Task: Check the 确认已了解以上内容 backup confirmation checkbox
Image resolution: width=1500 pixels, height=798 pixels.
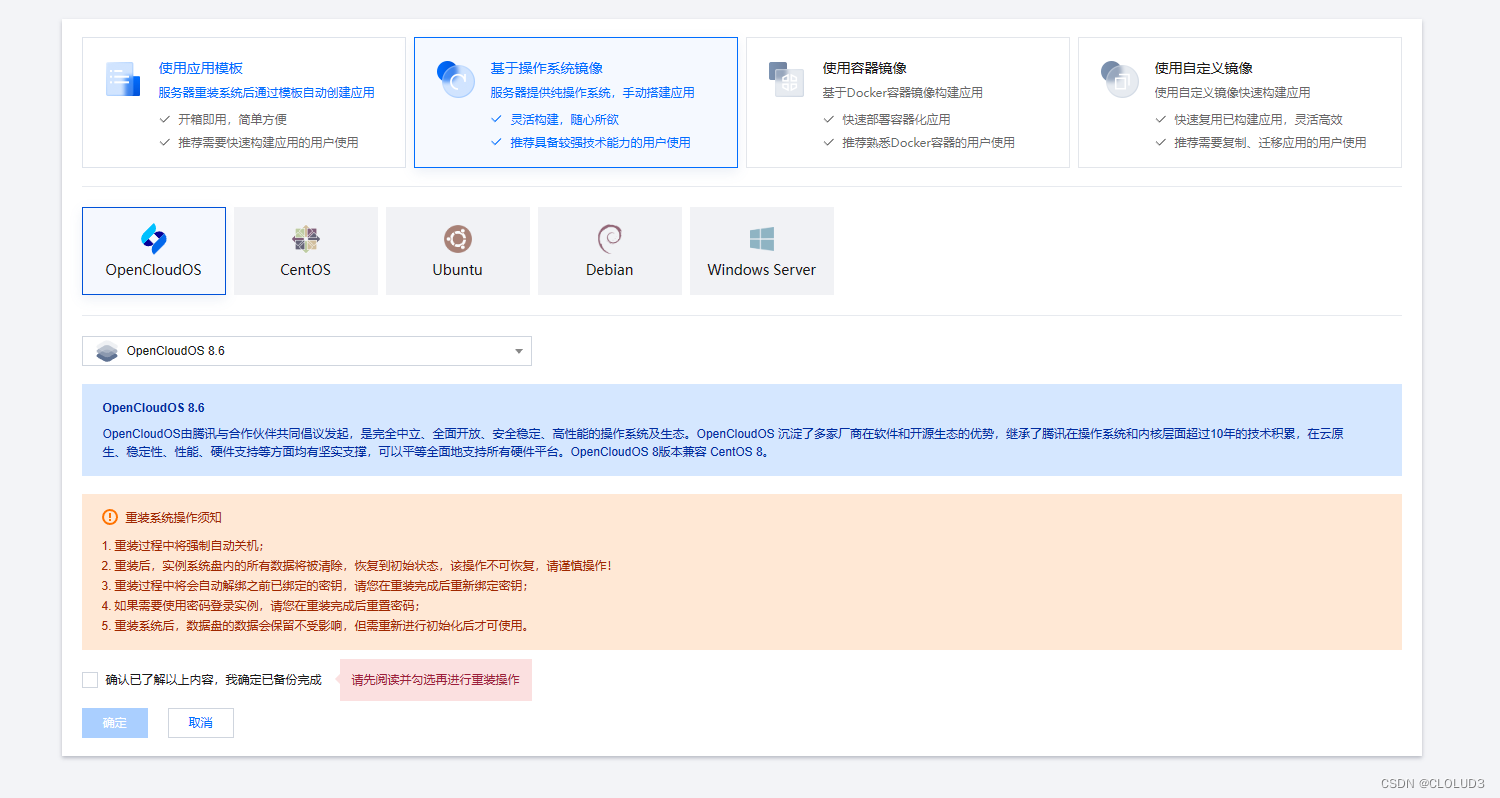Action: [x=90, y=680]
